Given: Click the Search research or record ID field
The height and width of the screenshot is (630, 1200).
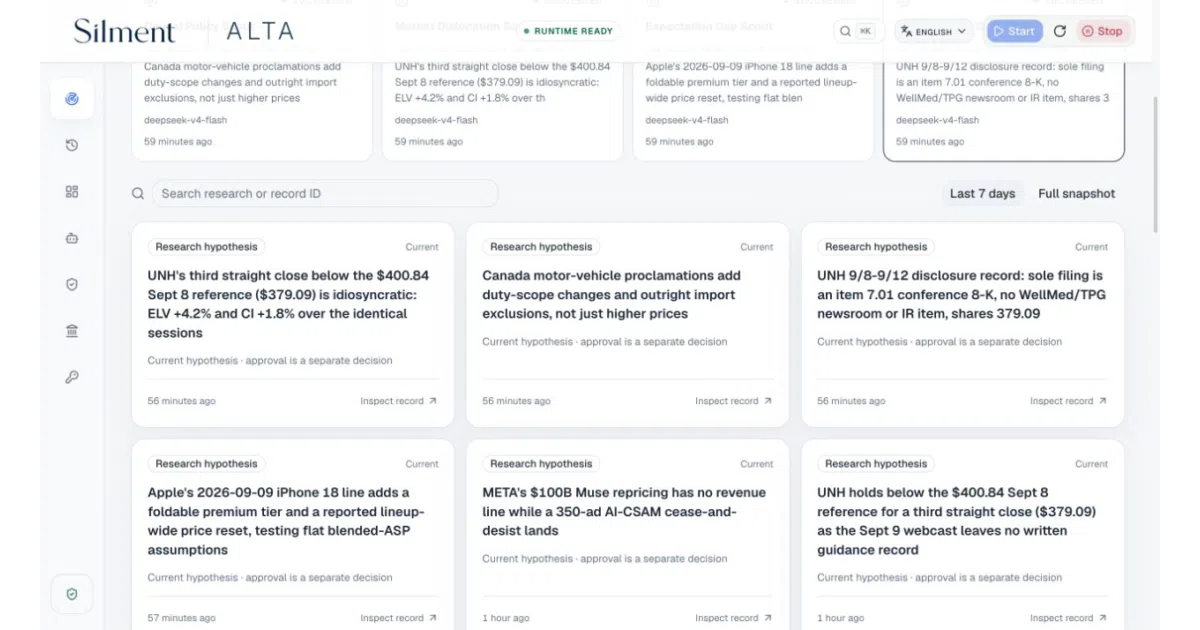Looking at the screenshot, I should 324,194.
